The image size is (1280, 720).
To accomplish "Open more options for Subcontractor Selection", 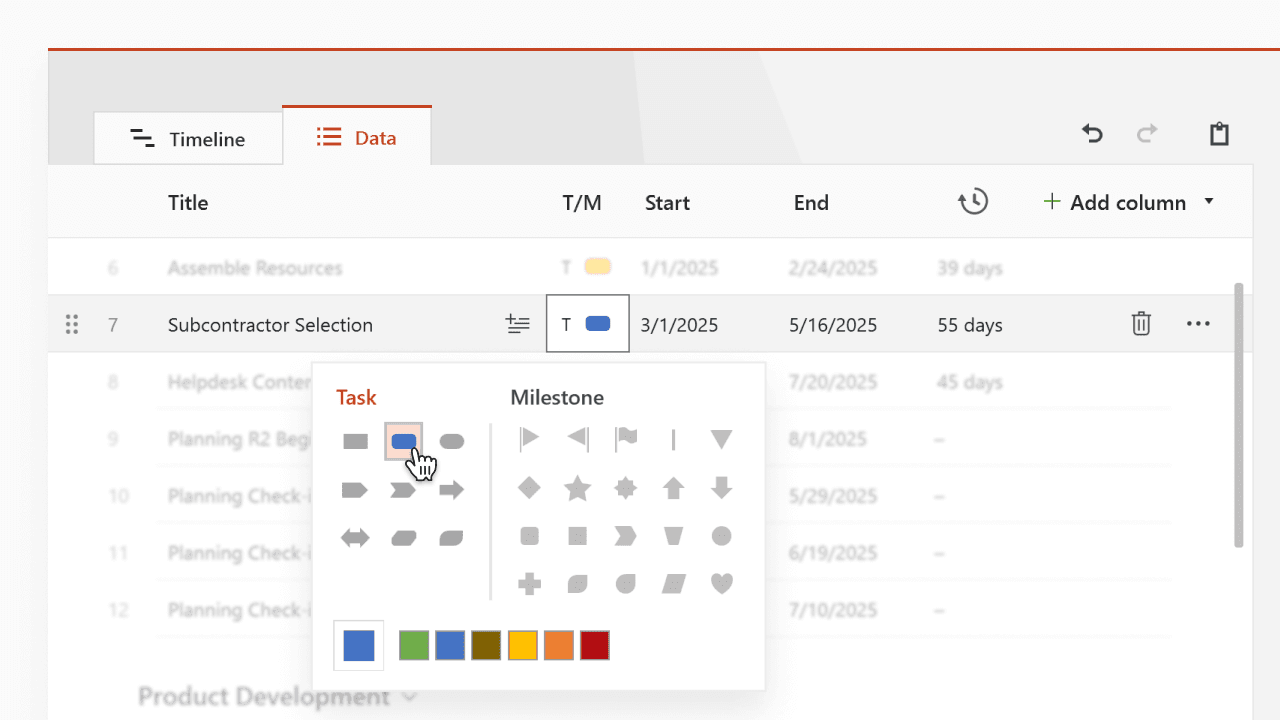I will tap(1198, 324).
